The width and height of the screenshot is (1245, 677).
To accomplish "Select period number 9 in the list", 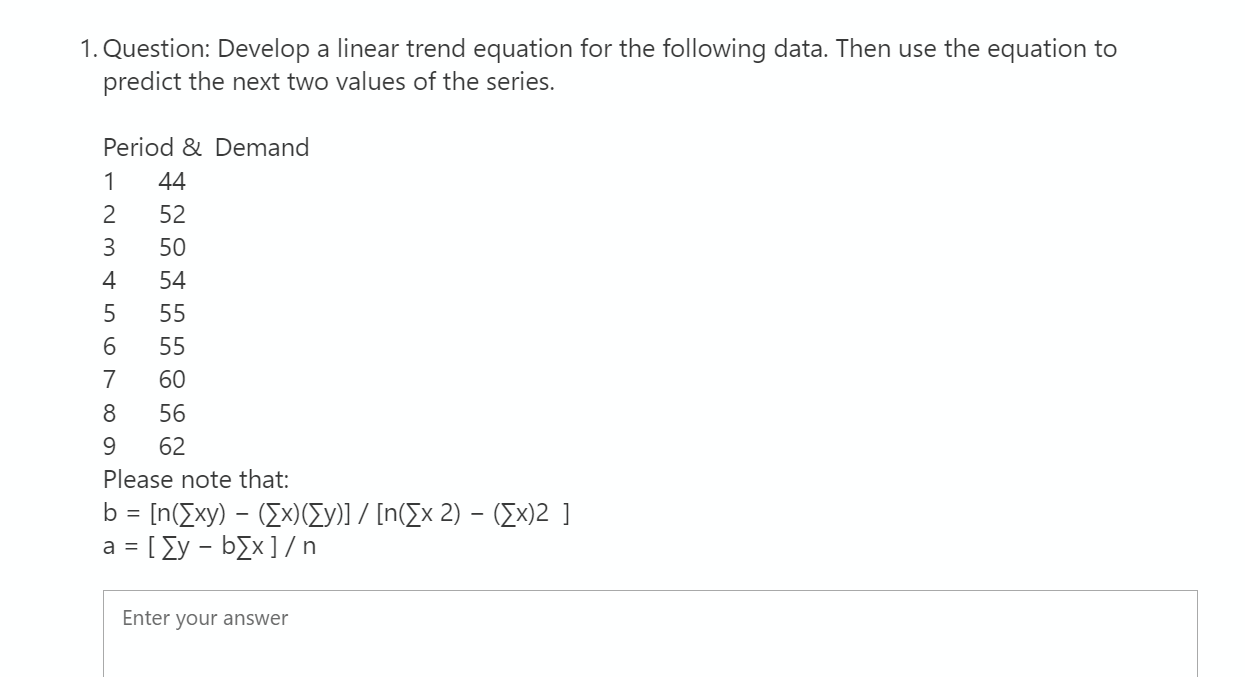I will click(108, 445).
